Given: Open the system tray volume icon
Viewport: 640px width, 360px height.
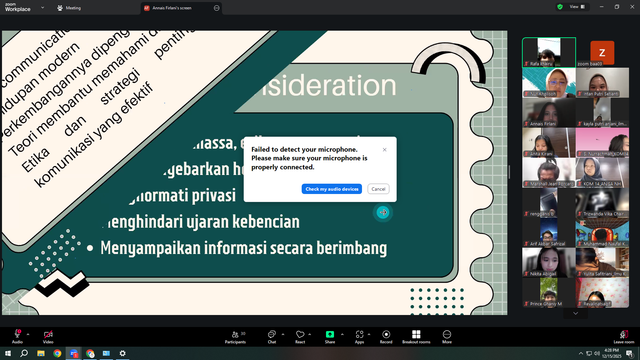Looking at the screenshot, I should 597,353.
